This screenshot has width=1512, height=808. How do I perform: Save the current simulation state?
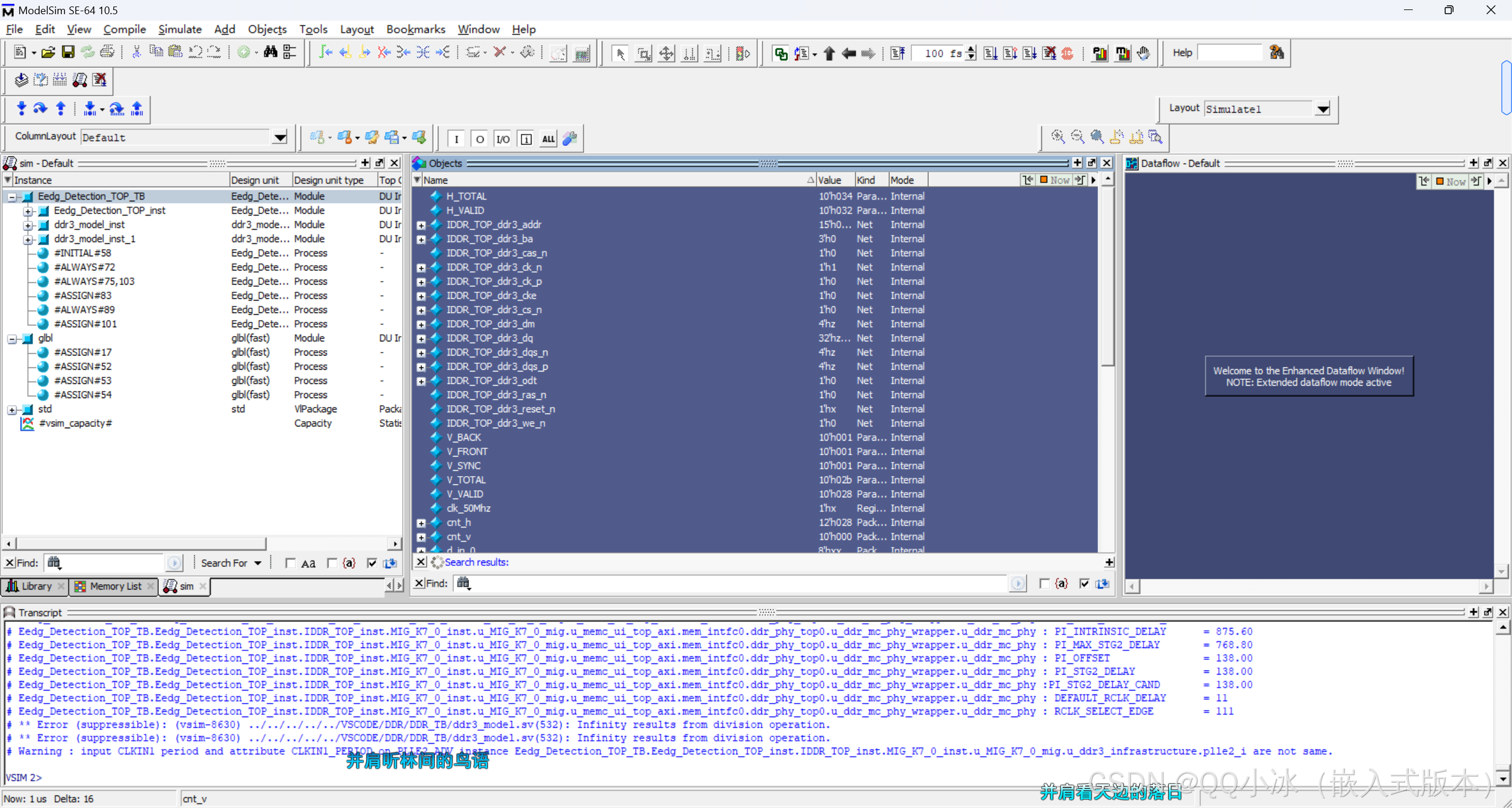coord(68,52)
